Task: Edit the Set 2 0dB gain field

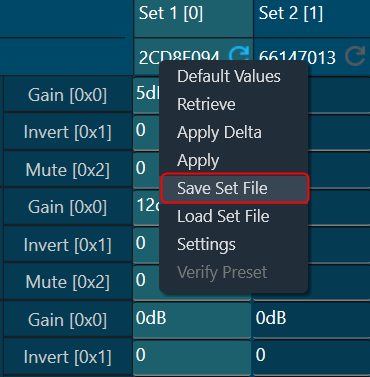Action: pos(311,319)
